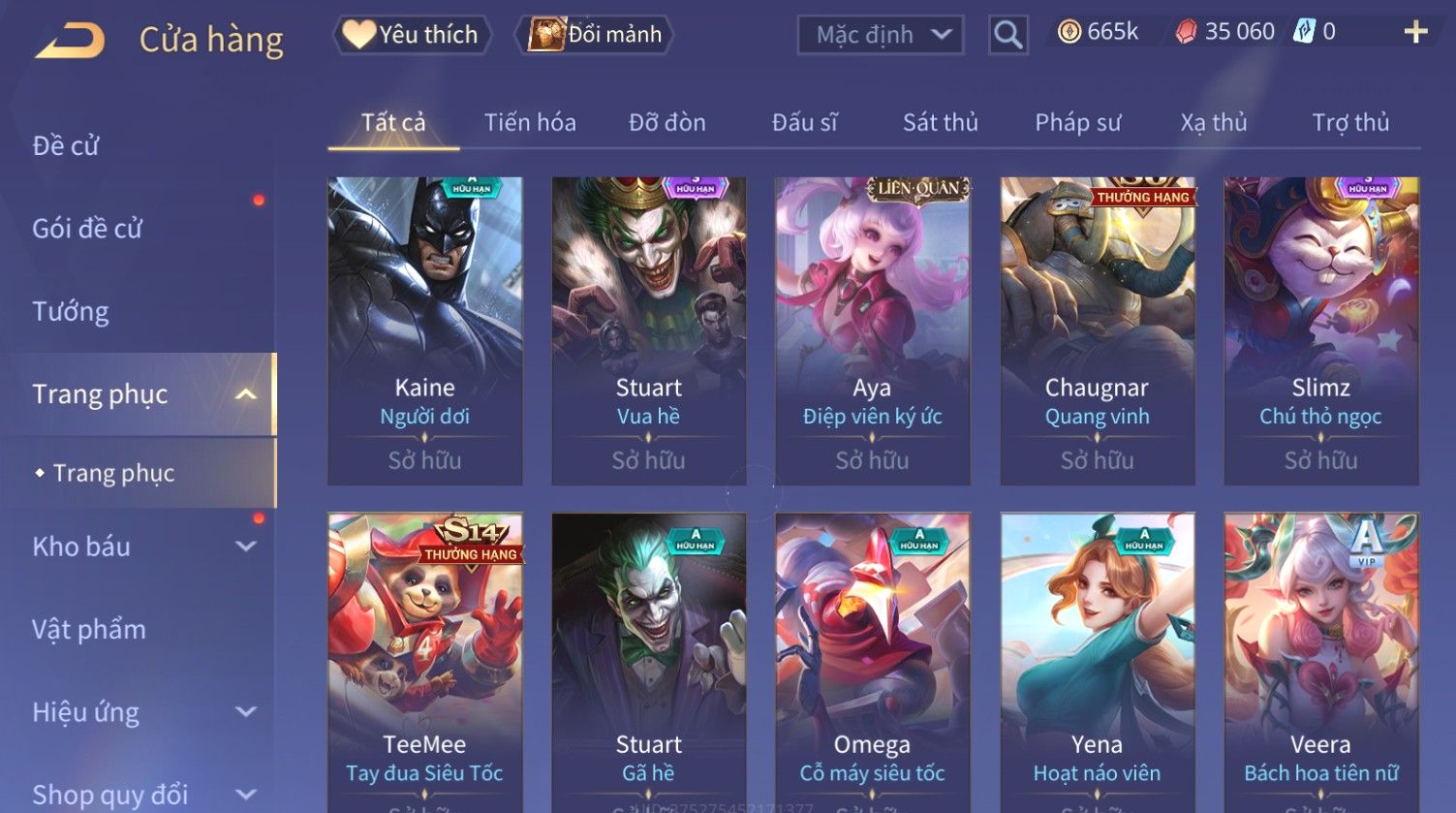The image size is (1456, 813).
Task: Open the Mặc định sort dropdown
Action: coord(881,35)
